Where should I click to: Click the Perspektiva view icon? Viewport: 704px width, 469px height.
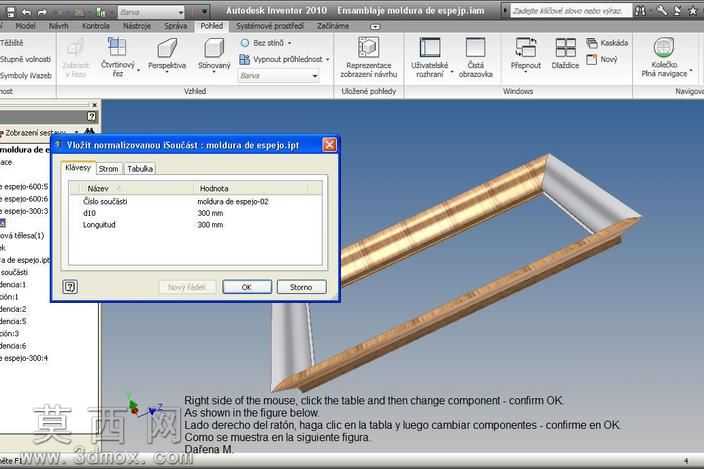click(167, 48)
